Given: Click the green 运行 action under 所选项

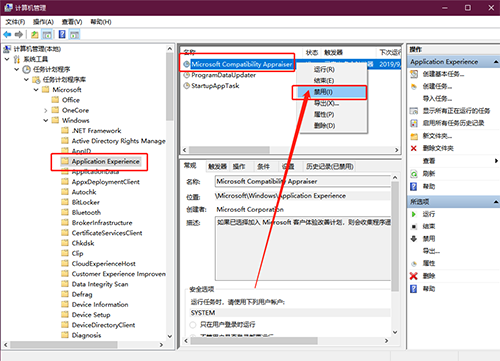Looking at the screenshot, I should point(429,214).
